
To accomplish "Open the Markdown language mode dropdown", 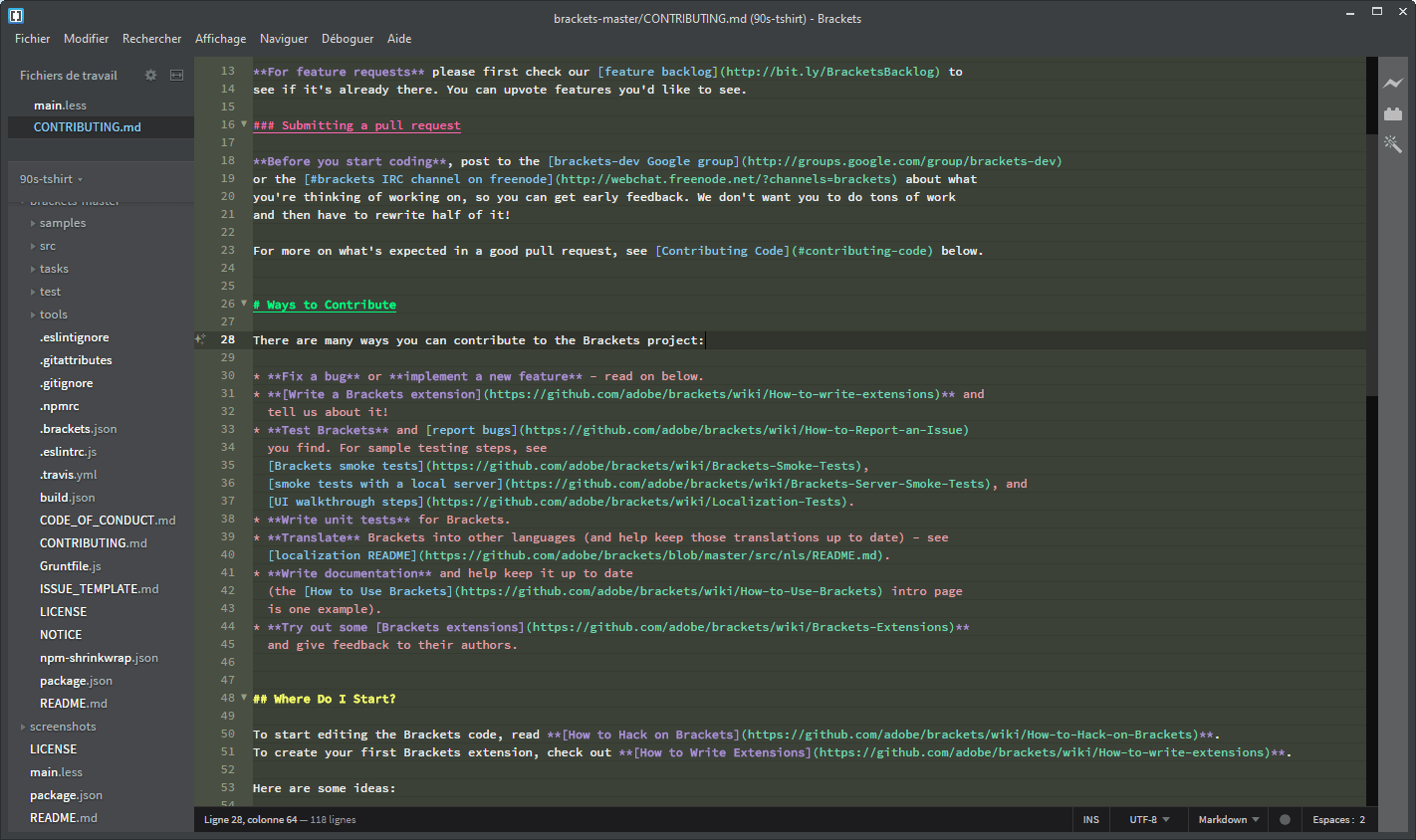I will [x=1224, y=819].
